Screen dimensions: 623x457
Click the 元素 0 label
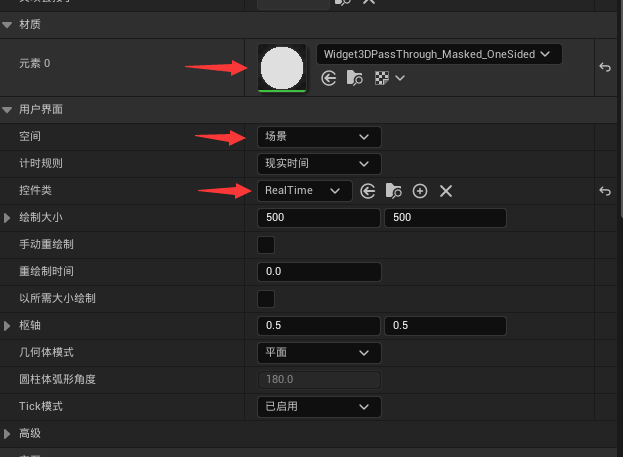(x=35, y=64)
